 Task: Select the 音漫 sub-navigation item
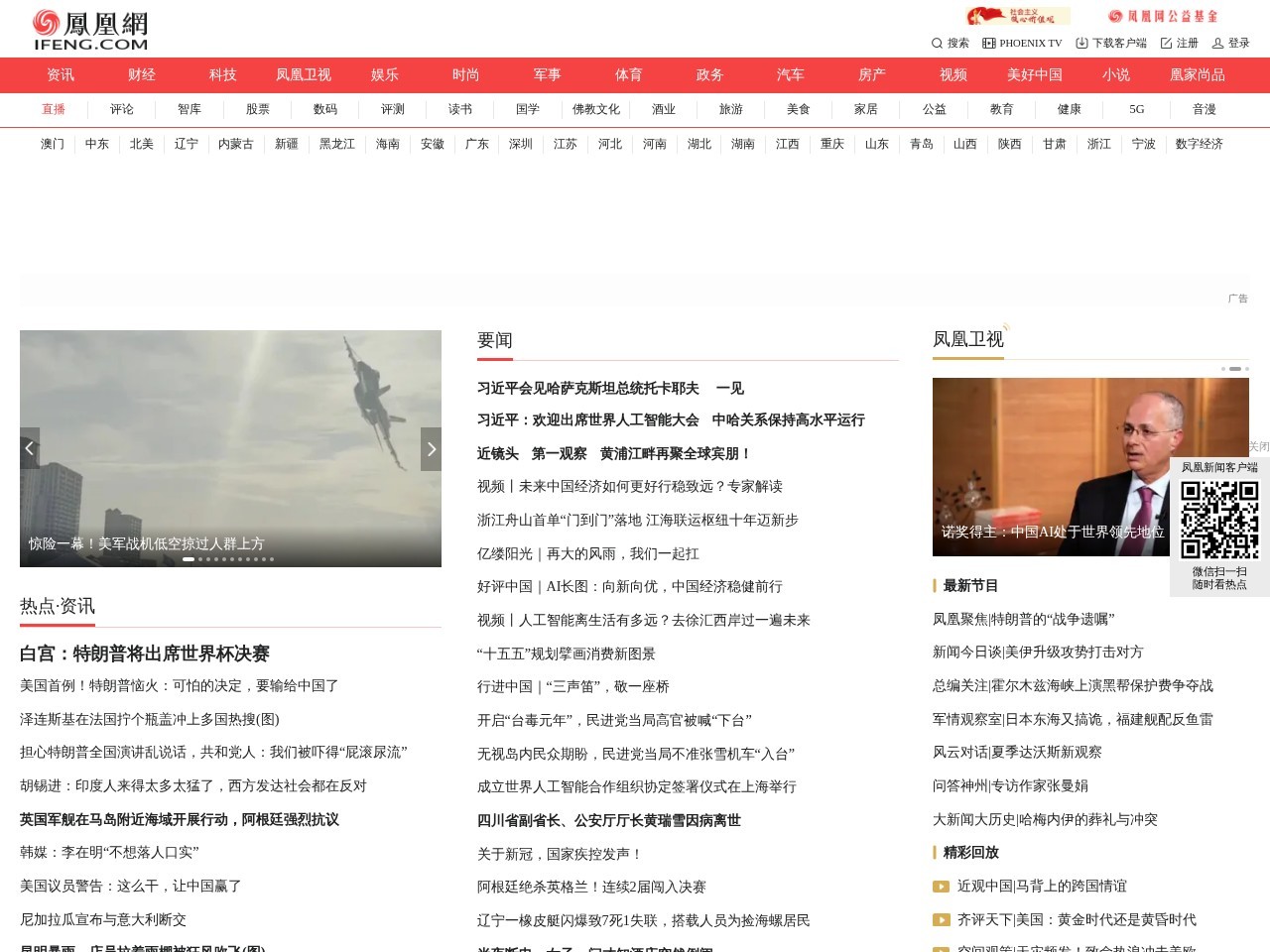(1205, 109)
